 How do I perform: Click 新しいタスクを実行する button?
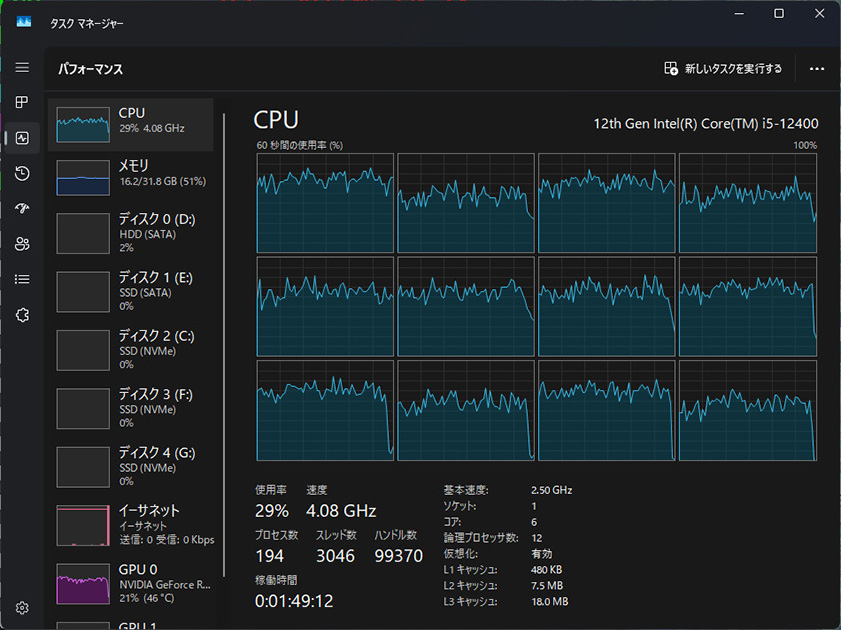pos(723,69)
